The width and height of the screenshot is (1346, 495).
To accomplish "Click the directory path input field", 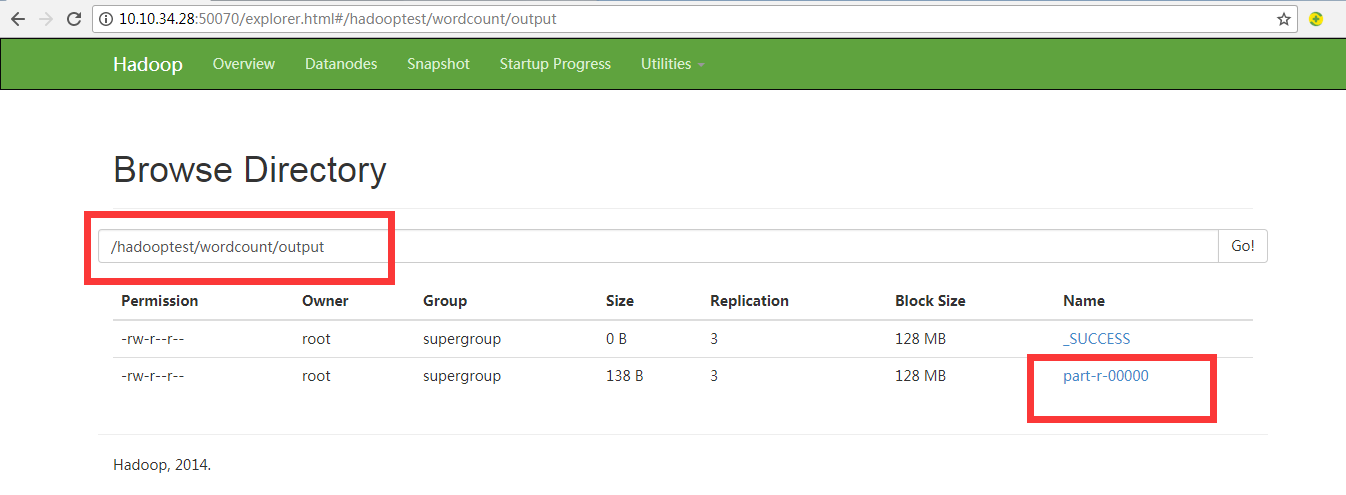I will click(x=658, y=246).
